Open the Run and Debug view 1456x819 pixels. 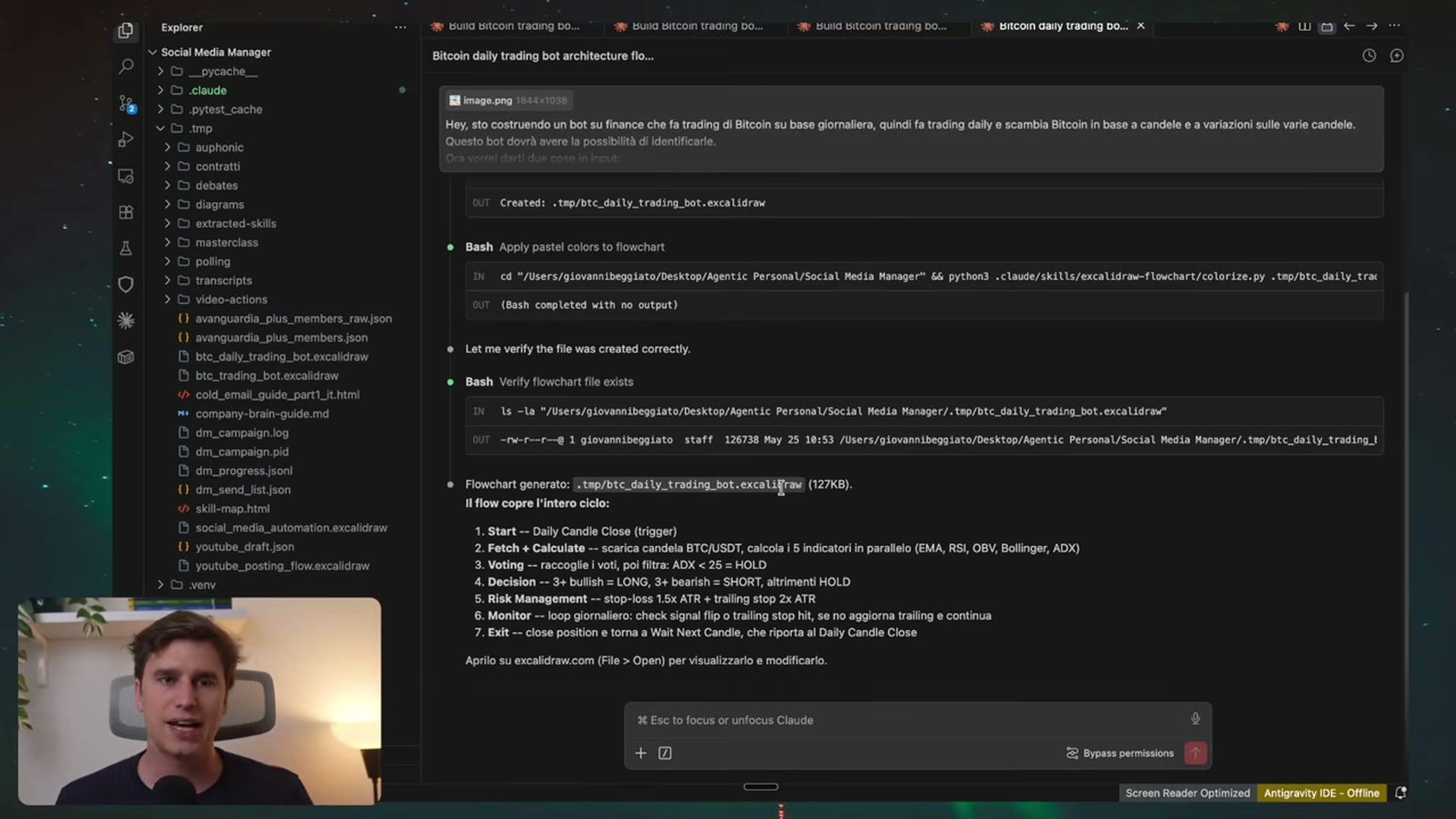point(126,140)
